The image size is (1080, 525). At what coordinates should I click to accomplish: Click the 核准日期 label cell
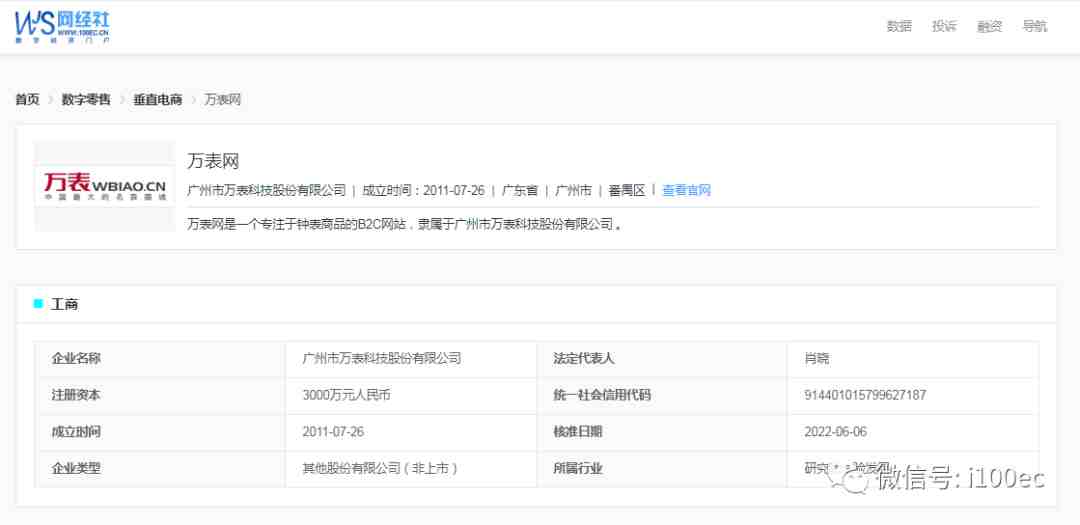click(x=662, y=432)
